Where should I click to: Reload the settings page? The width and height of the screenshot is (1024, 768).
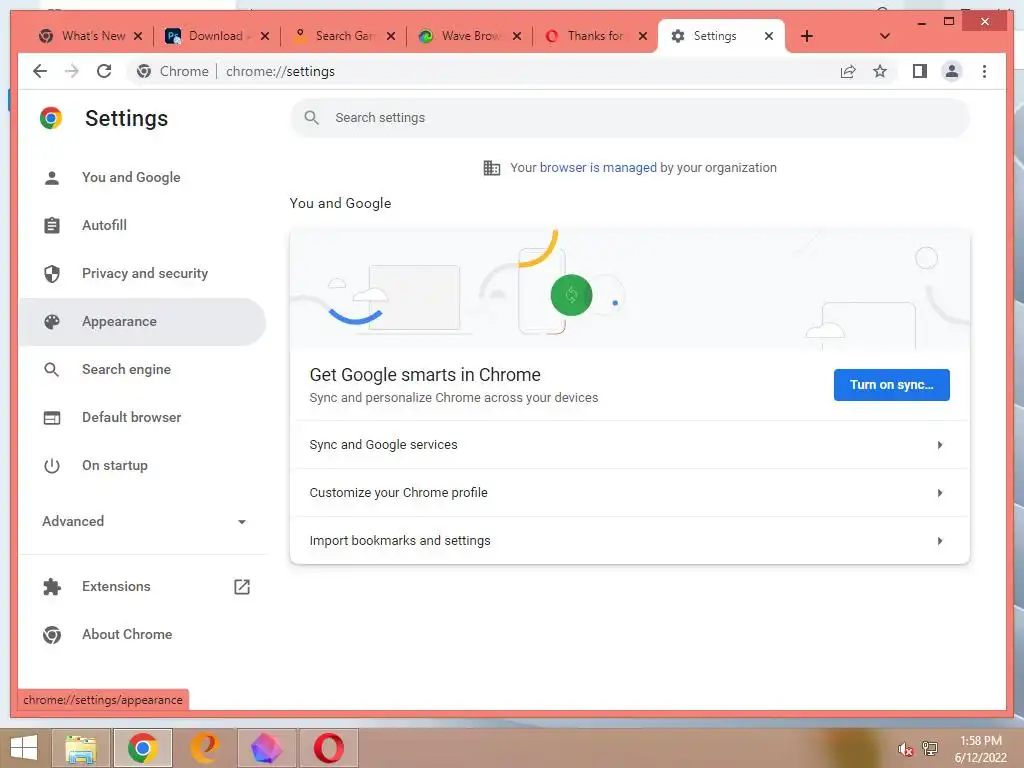(104, 71)
